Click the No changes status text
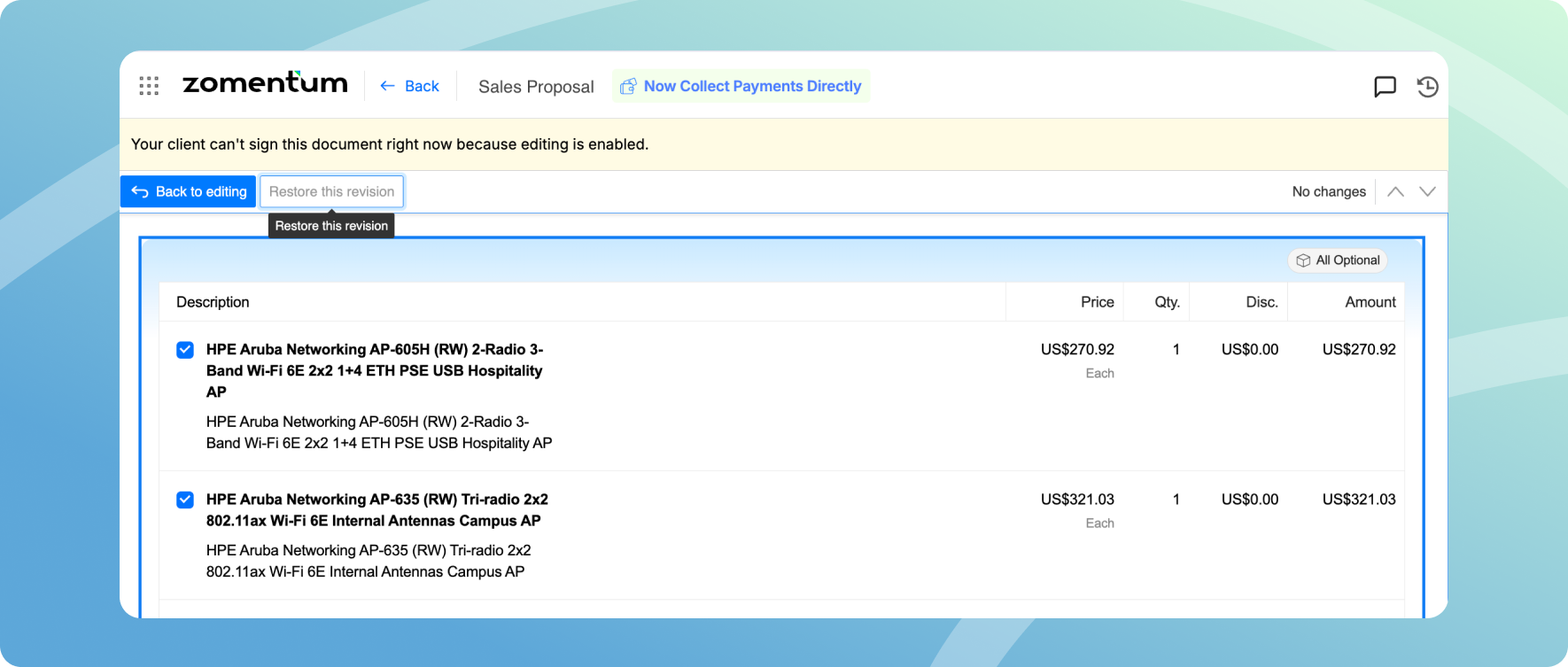The image size is (1568, 667). [1329, 191]
